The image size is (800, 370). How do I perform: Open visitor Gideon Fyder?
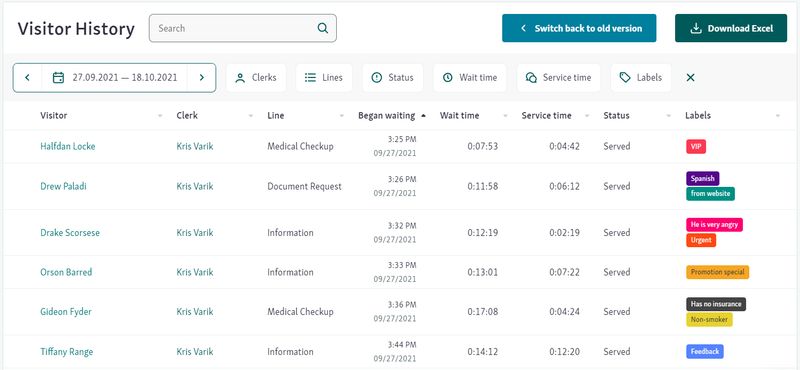point(66,312)
